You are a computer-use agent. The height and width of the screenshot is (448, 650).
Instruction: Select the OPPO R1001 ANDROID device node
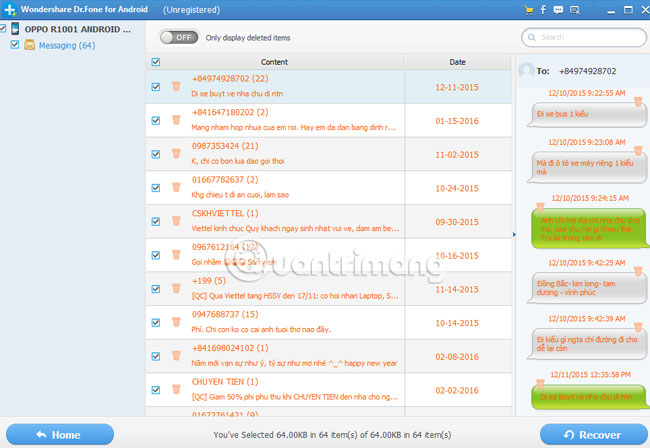pyautogui.click(x=78, y=29)
